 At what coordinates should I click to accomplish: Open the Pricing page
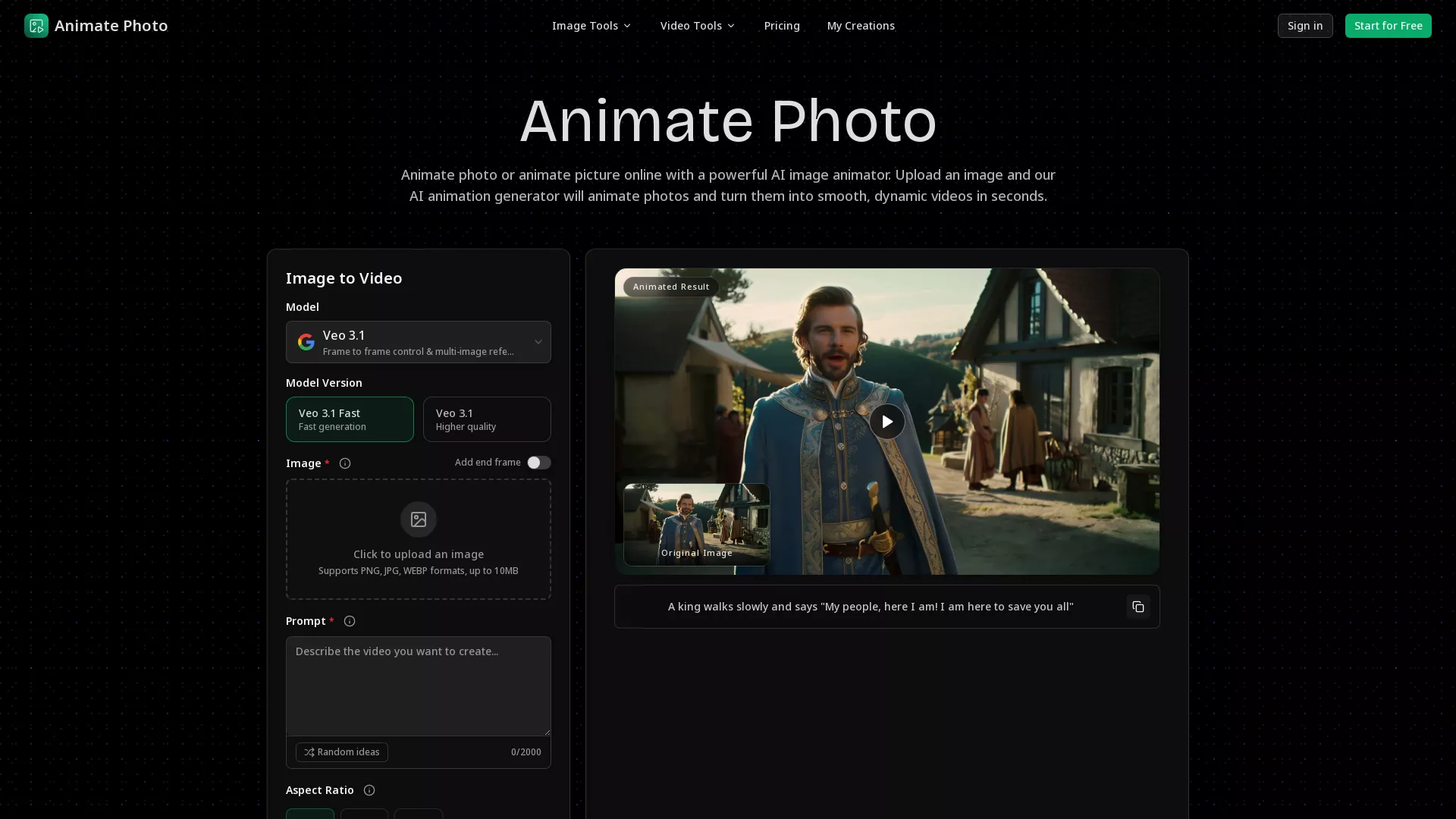click(782, 25)
